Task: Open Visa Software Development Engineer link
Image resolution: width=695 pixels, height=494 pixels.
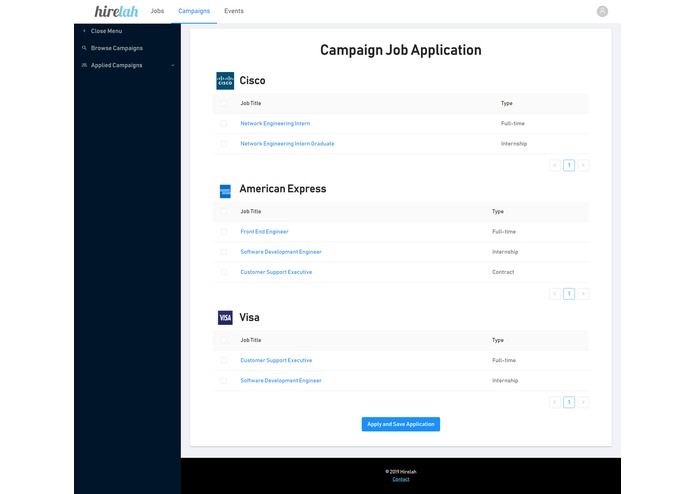Action: pos(281,381)
